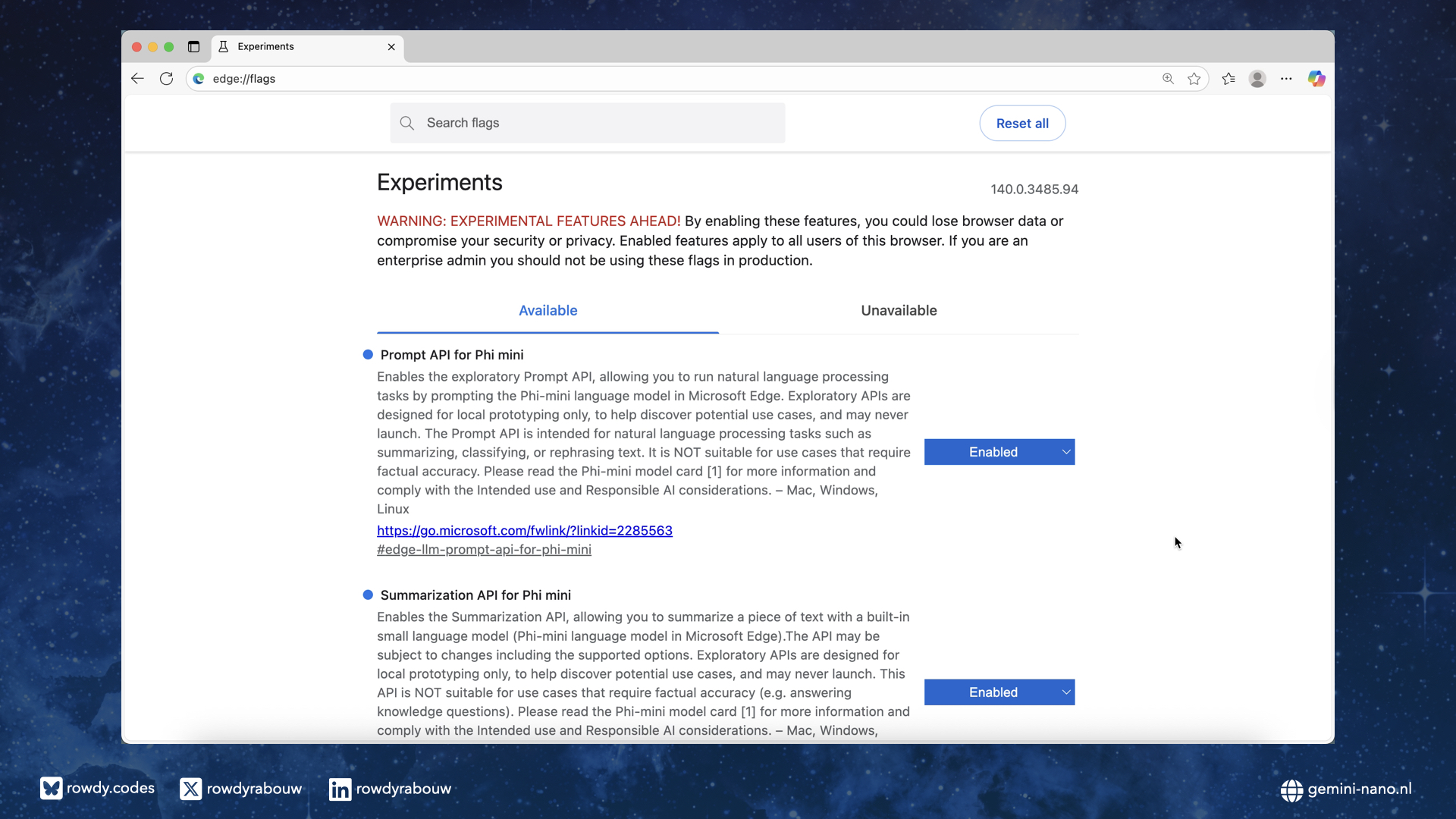
Task: Click the zoom magnifier in the address bar
Action: (1168, 79)
